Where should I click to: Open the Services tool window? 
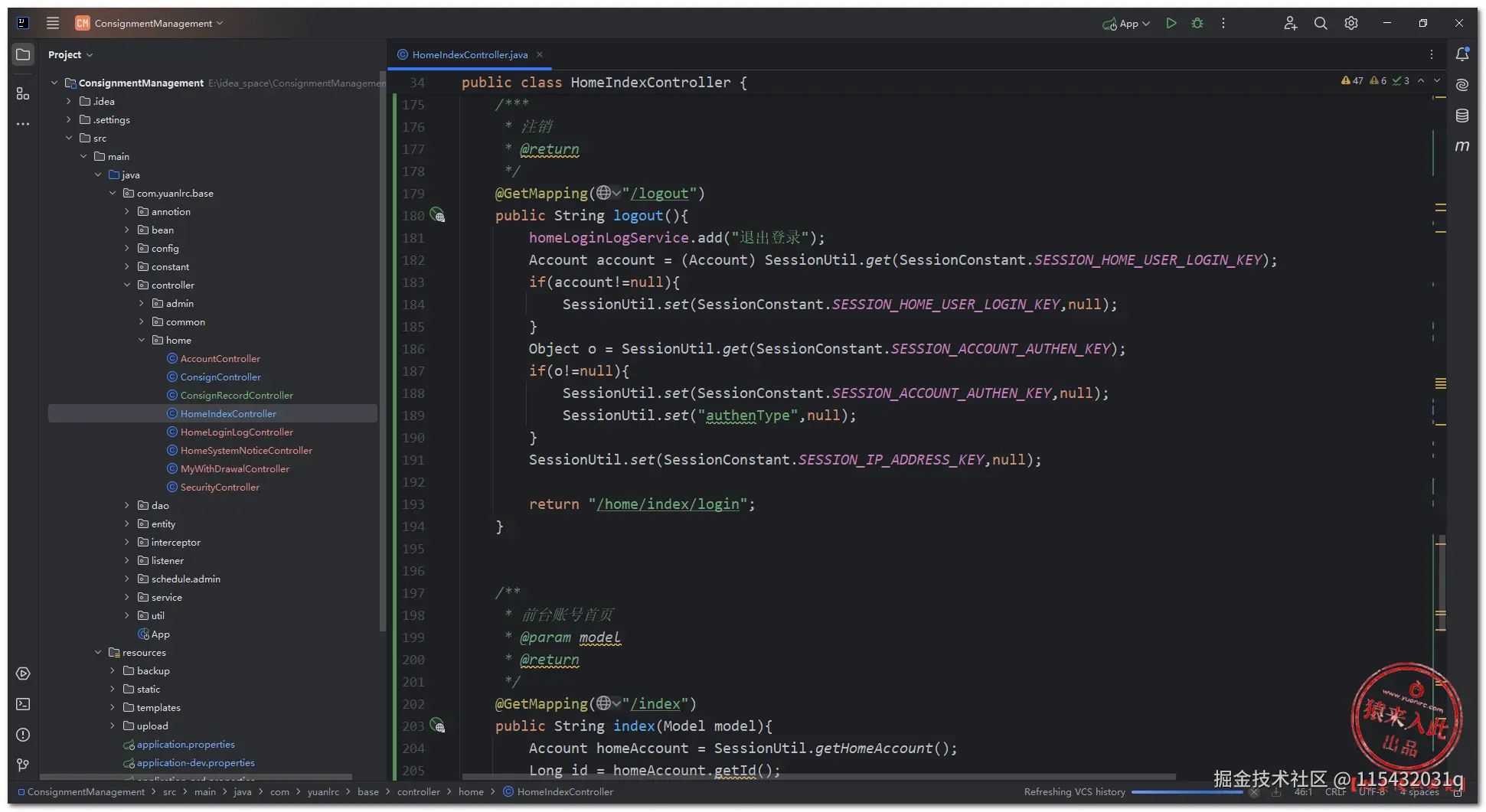[23, 673]
